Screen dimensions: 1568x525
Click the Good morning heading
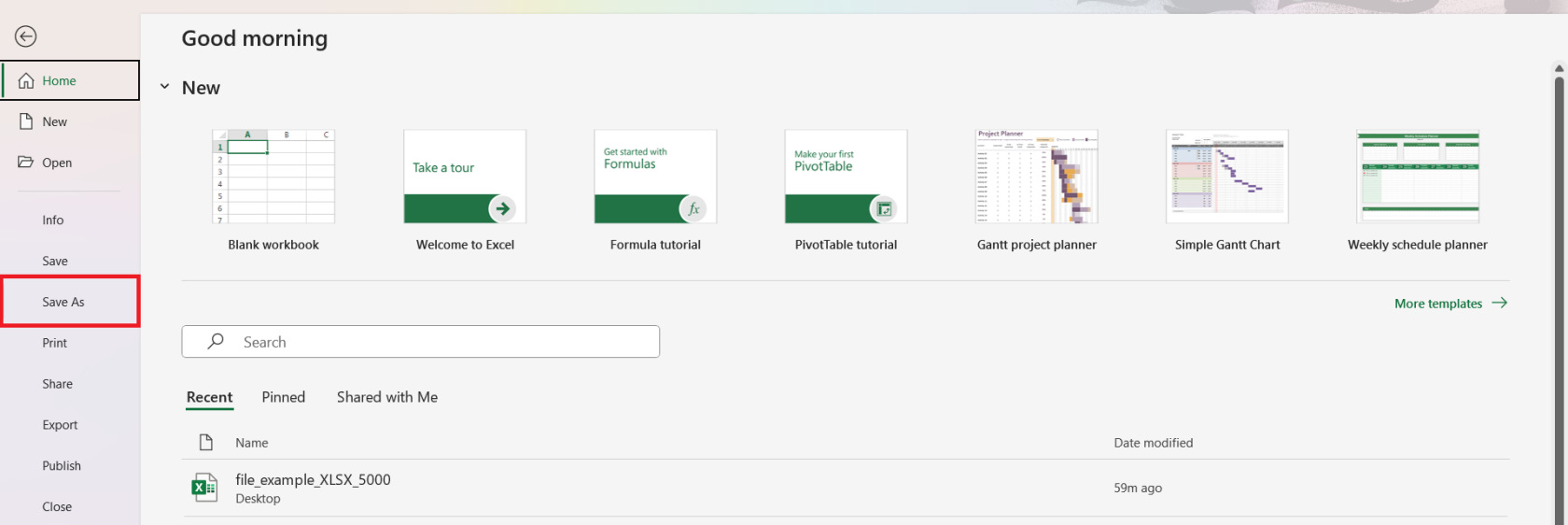click(x=255, y=38)
